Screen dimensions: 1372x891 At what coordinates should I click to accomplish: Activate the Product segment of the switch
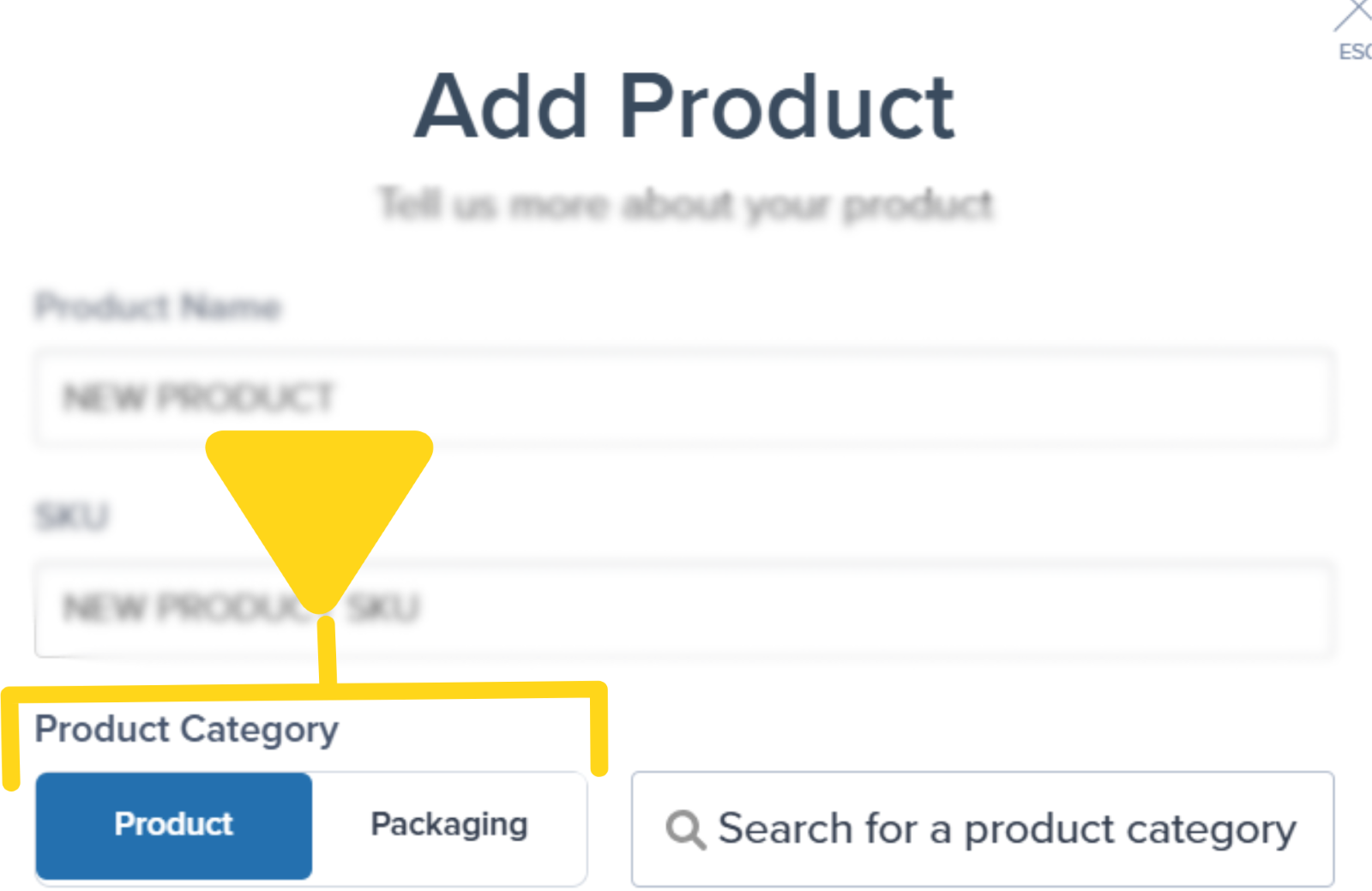pyautogui.click(x=173, y=825)
